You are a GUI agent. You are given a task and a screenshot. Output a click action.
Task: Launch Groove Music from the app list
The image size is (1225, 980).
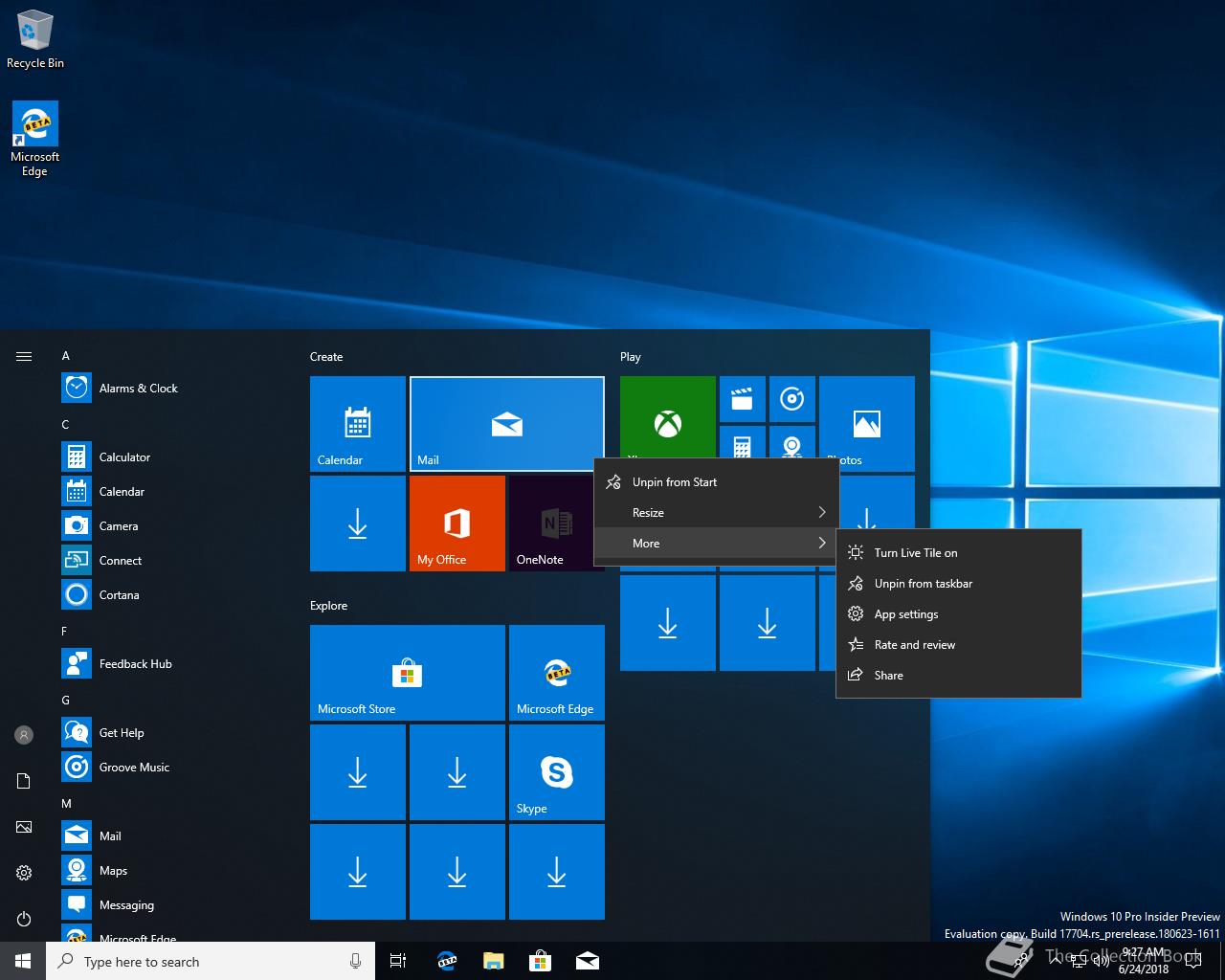click(x=172, y=768)
